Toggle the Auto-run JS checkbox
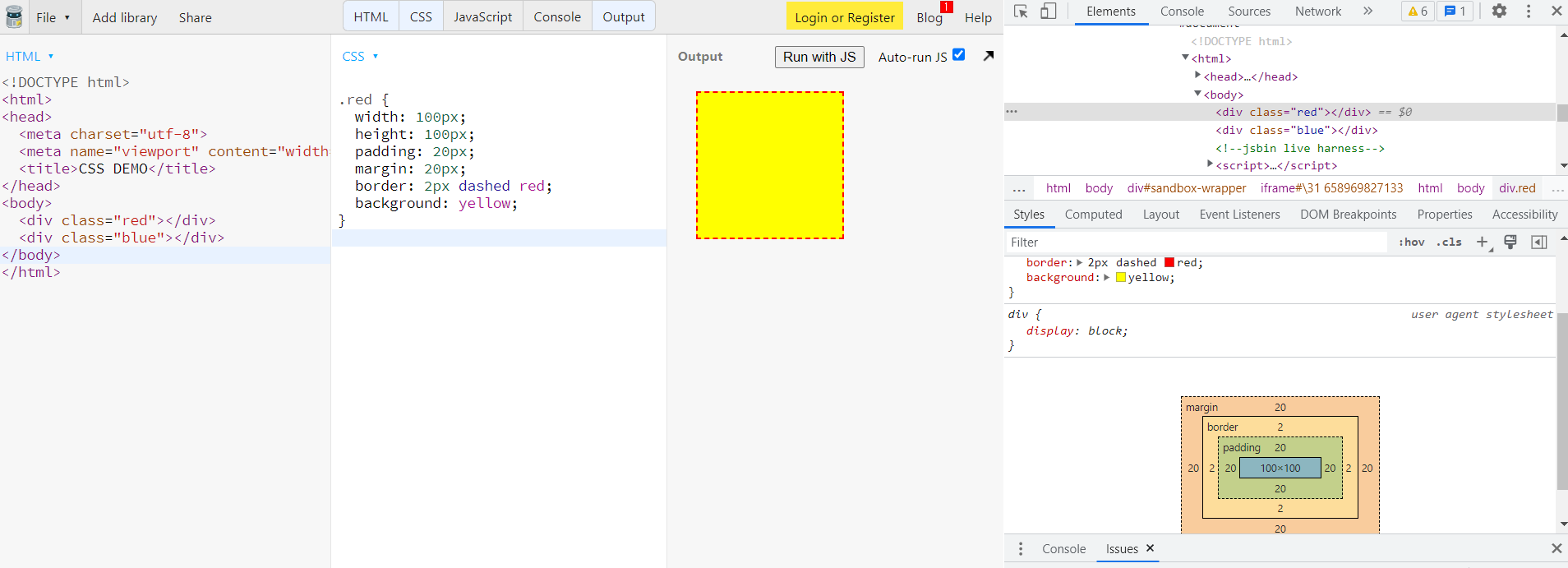 tap(959, 55)
